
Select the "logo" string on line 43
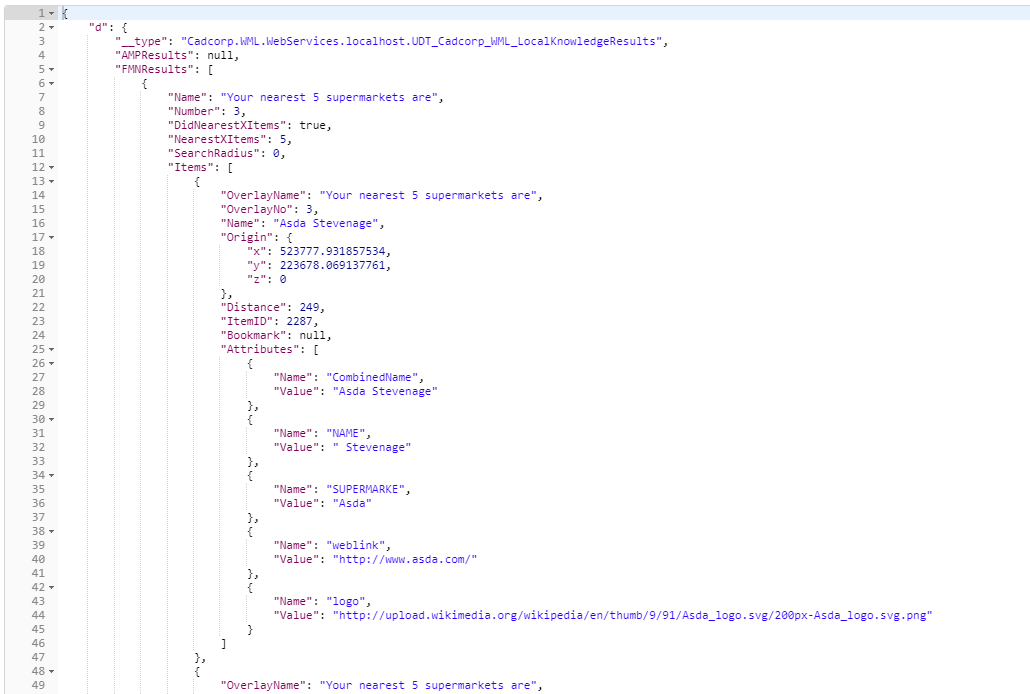click(x=346, y=601)
